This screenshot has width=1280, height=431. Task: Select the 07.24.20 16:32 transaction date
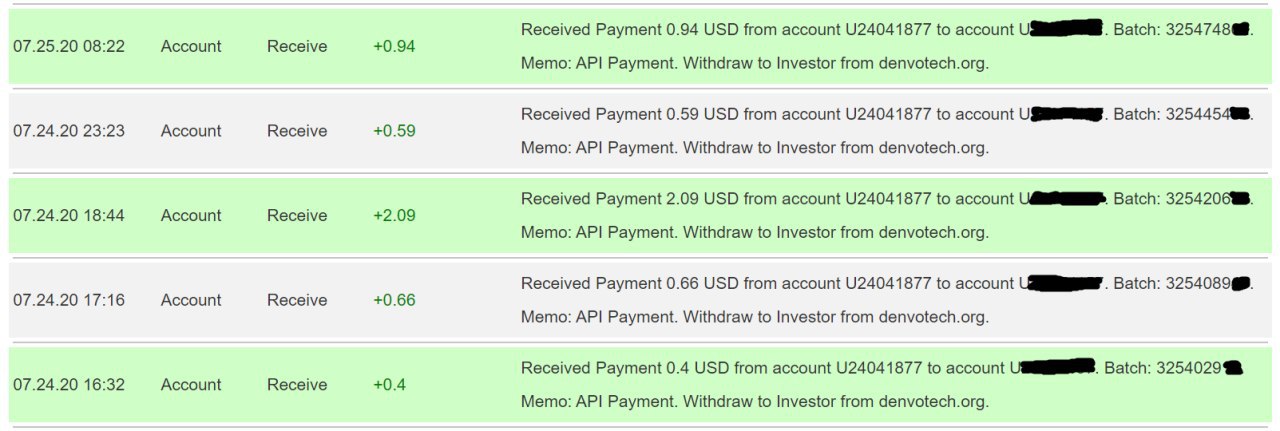tap(69, 384)
